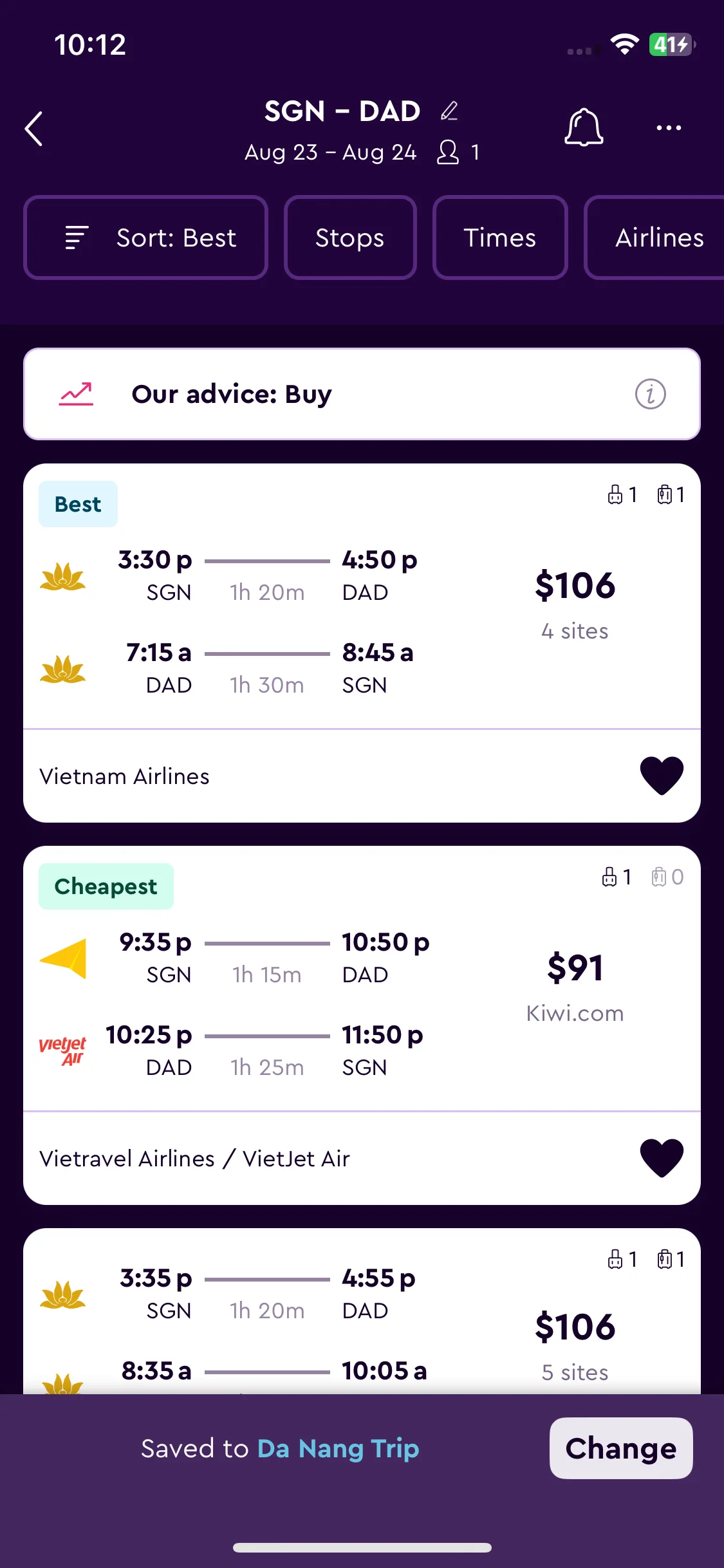Open the Sort: Best dropdown
Image resolution: width=724 pixels, height=1568 pixels.
click(x=146, y=238)
